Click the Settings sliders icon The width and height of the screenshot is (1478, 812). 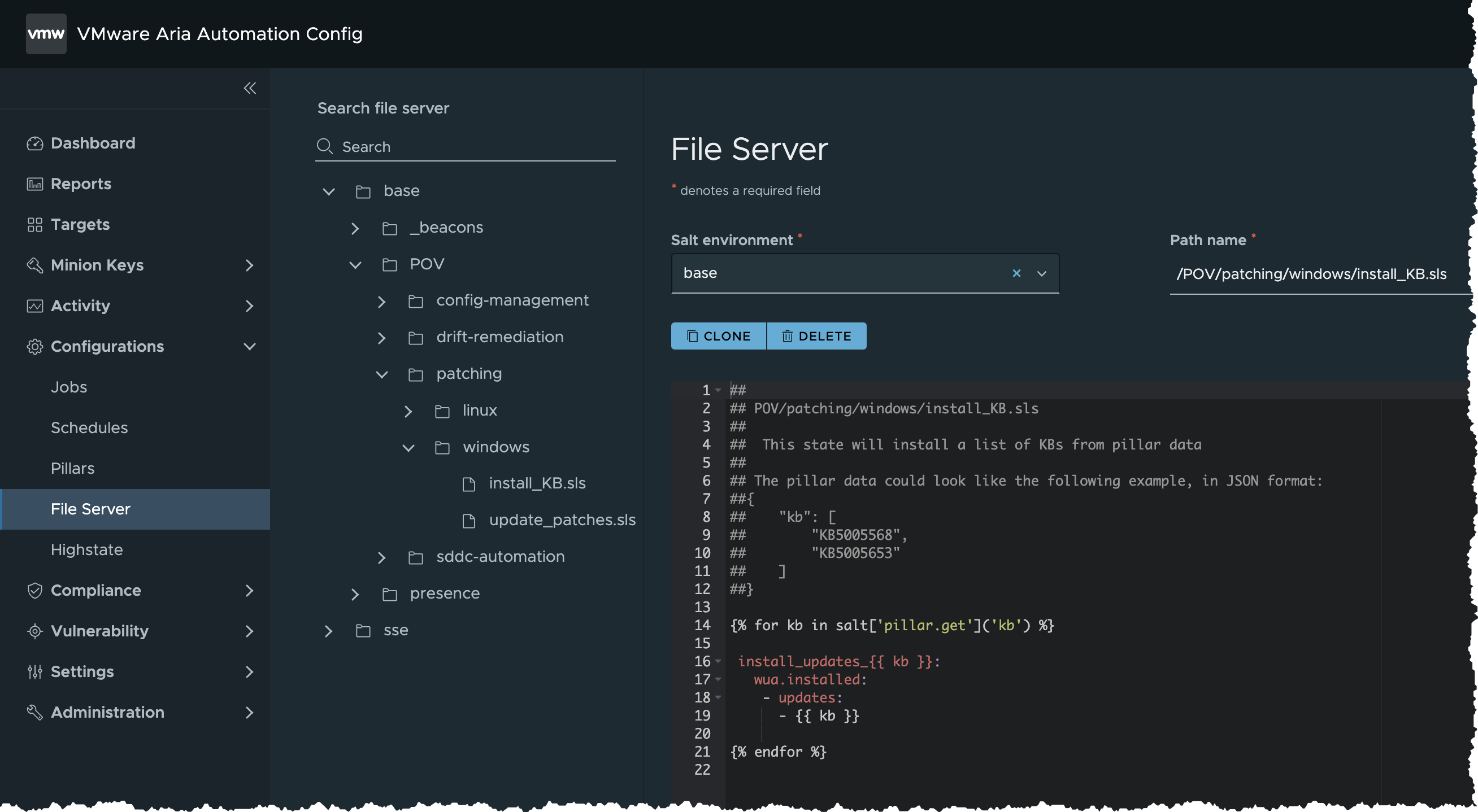click(35, 672)
